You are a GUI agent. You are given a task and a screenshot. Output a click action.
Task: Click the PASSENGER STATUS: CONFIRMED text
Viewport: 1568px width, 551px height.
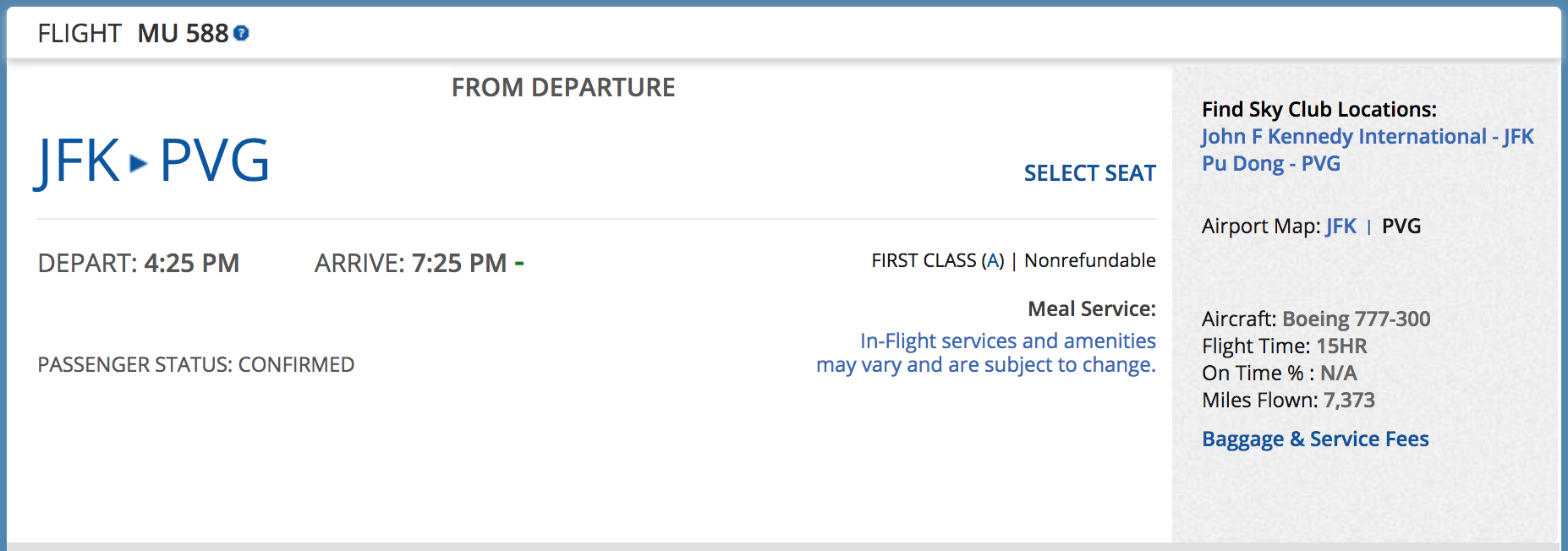tap(196, 365)
